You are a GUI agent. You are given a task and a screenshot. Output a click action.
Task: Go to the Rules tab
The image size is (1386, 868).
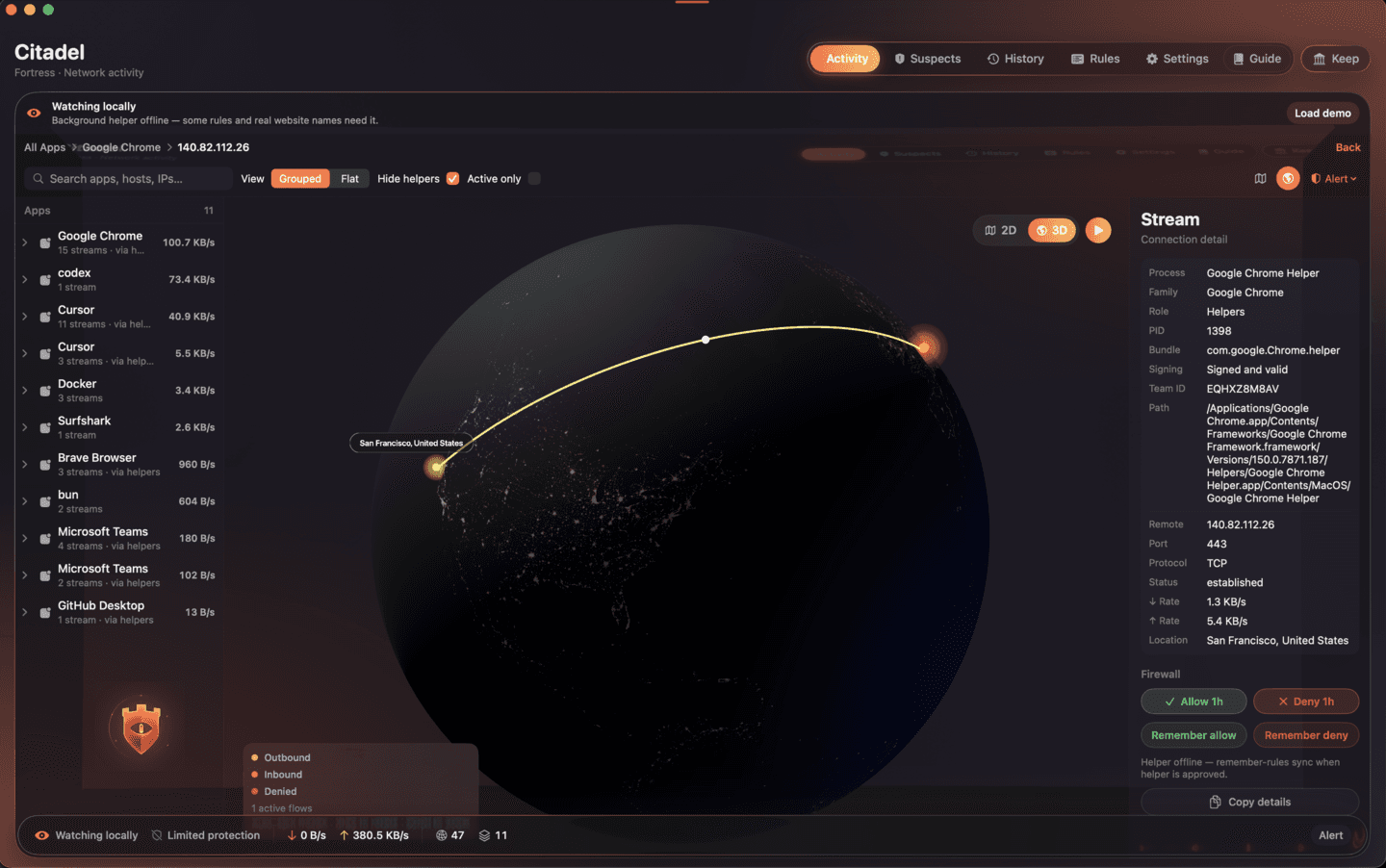(1095, 59)
